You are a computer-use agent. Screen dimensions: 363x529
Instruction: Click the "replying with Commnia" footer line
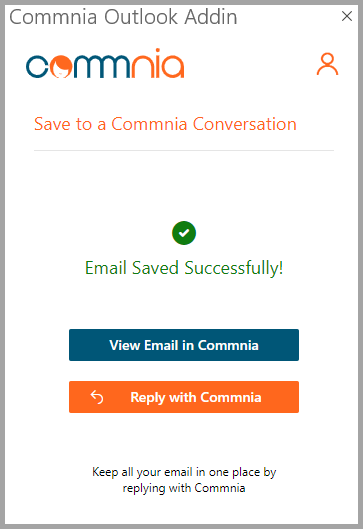click(x=184, y=488)
